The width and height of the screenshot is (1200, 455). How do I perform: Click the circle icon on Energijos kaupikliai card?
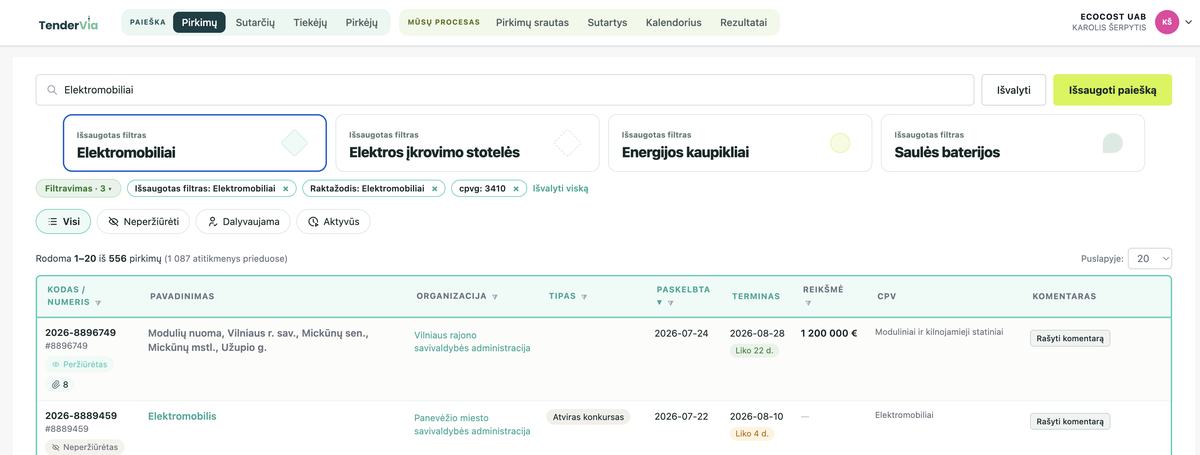[x=840, y=143]
